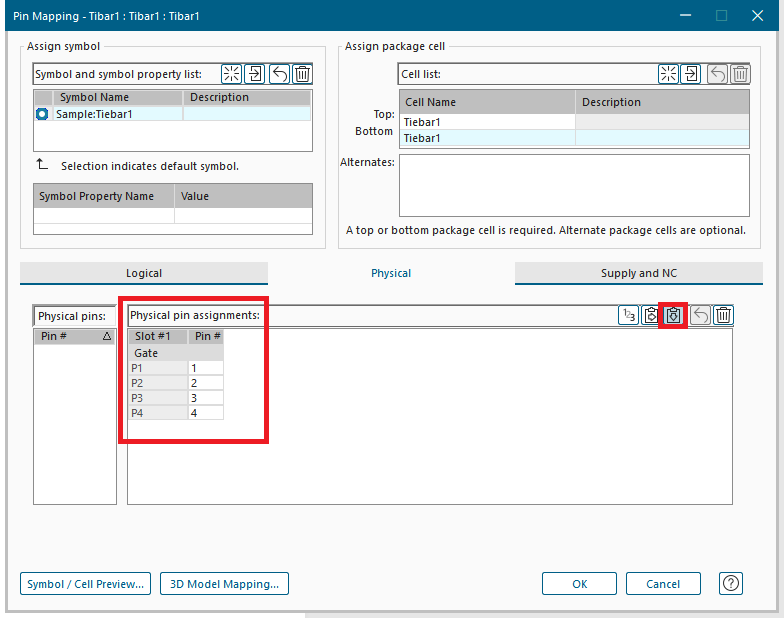Edit pin number cell for P2
The width and height of the screenshot is (784, 618).
pos(206,383)
